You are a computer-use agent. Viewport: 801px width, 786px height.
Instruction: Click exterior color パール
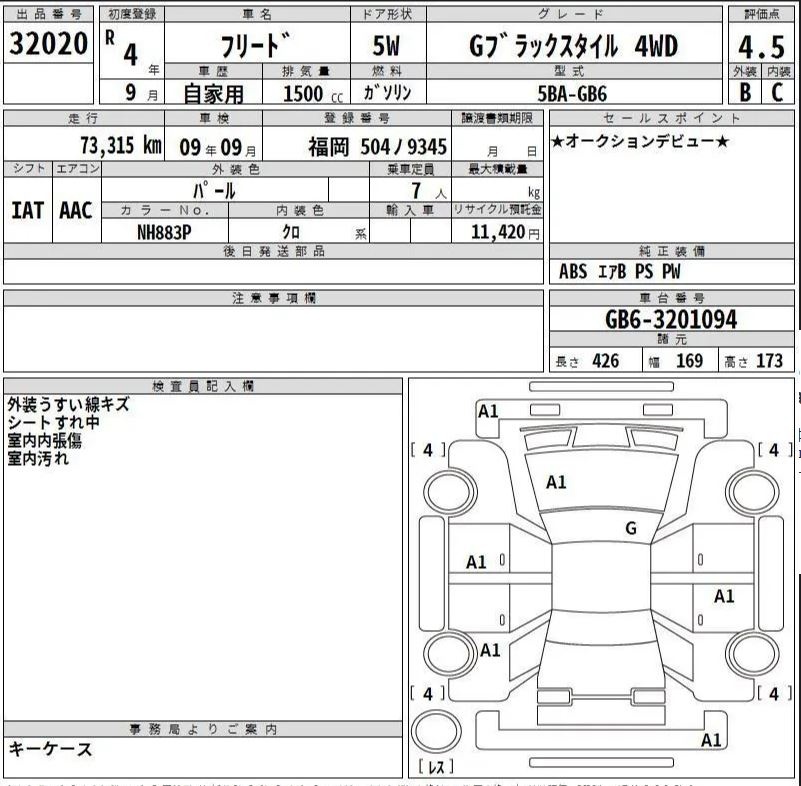coord(214,191)
